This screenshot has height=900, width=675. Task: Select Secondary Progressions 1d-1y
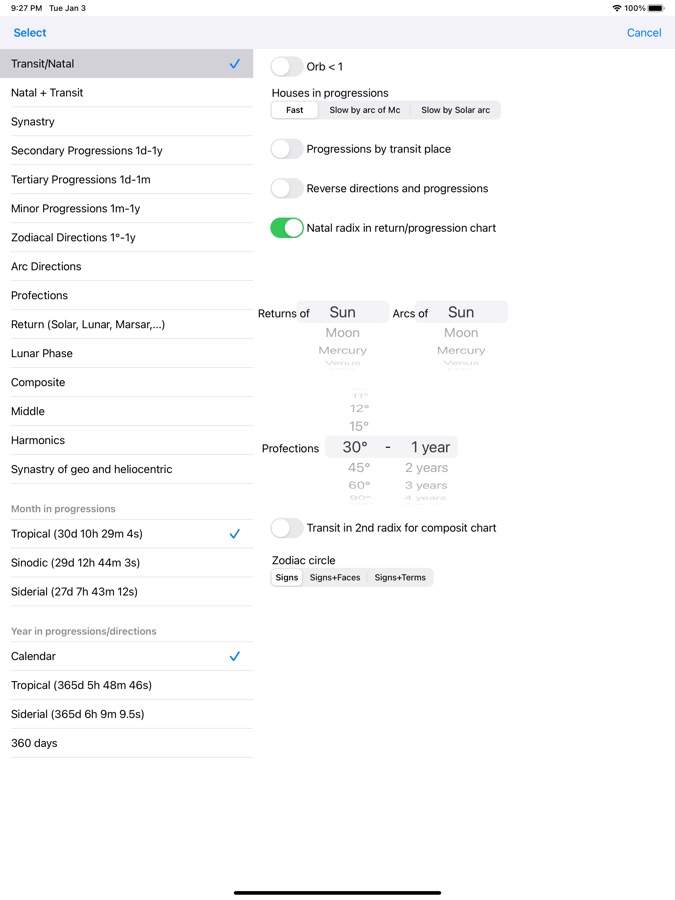tap(87, 151)
